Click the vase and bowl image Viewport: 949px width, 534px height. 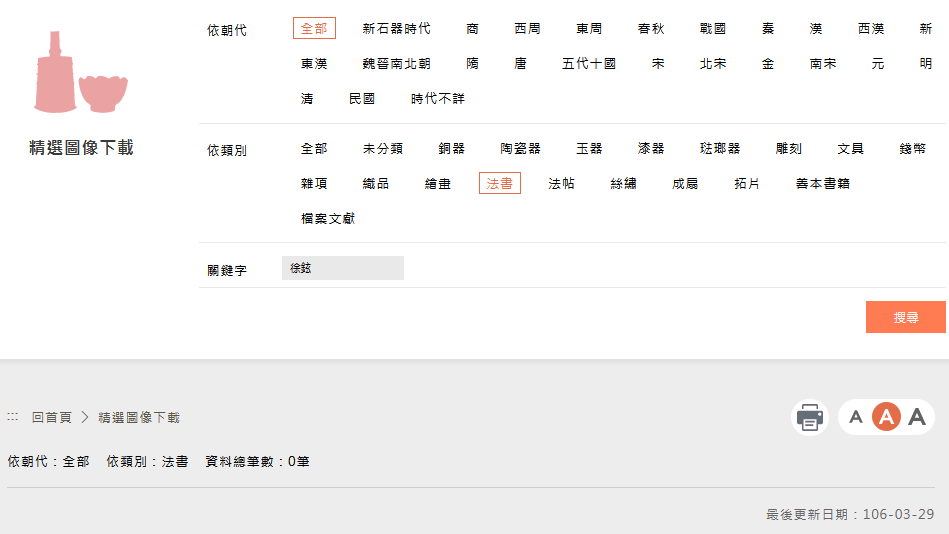[x=81, y=72]
